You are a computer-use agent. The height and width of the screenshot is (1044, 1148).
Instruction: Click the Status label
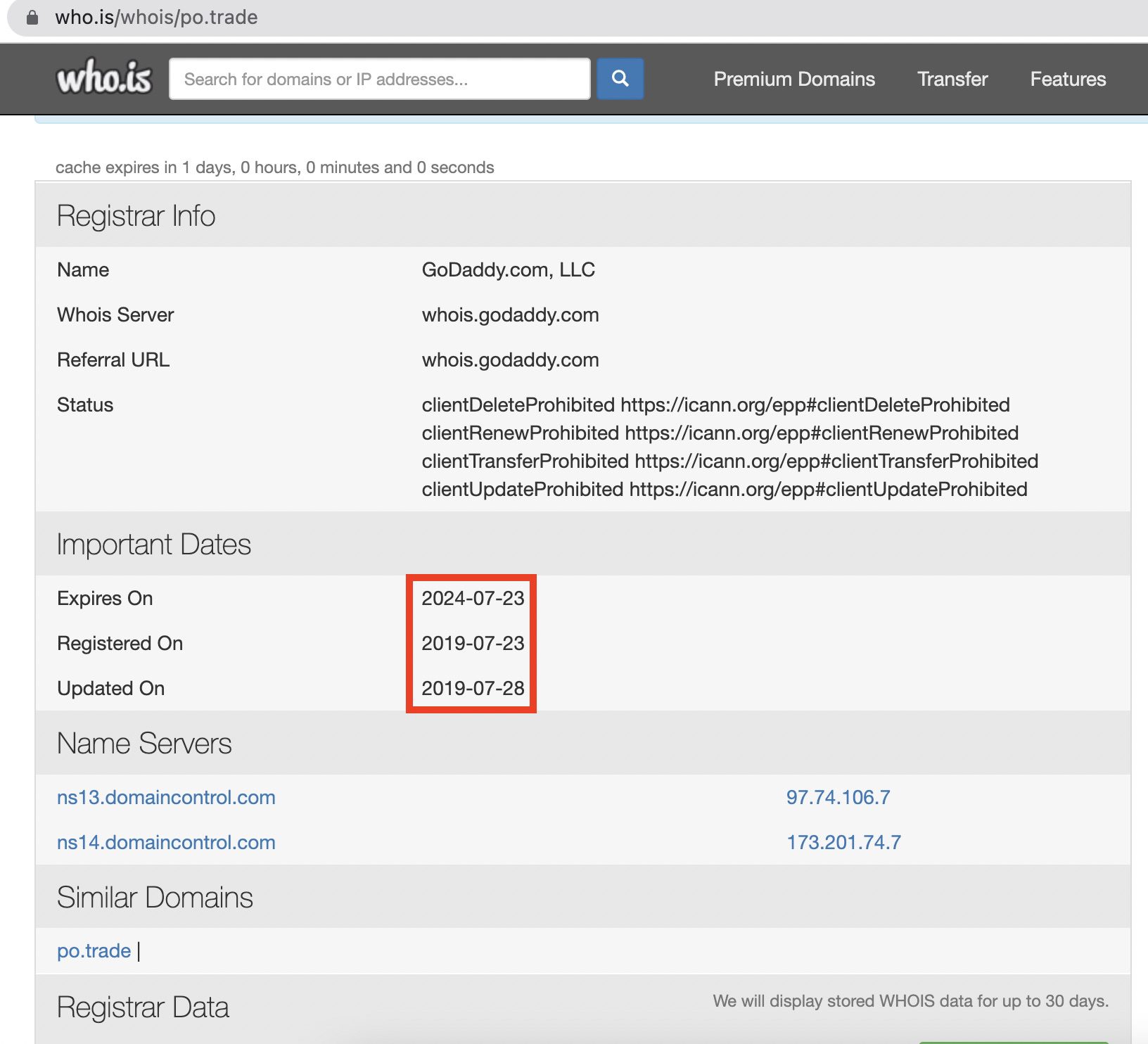85,405
